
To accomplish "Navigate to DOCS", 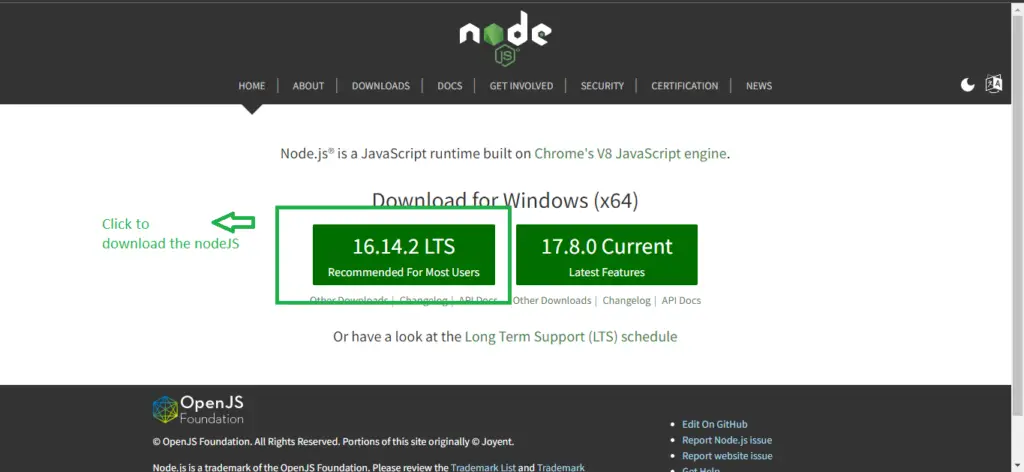I will pyautogui.click(x=450, y=86).
